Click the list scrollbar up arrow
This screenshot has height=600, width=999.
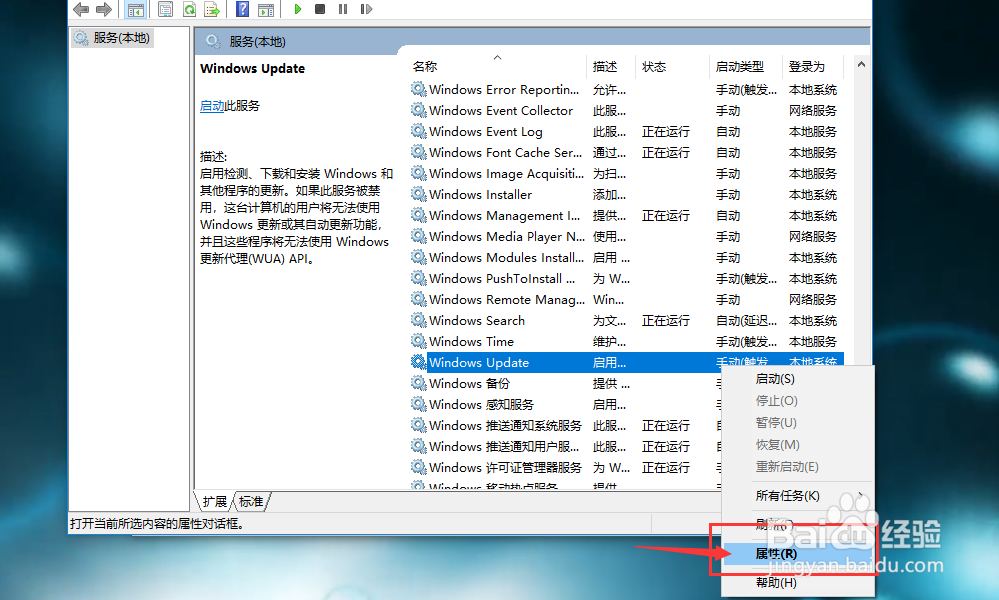[861, 64]
